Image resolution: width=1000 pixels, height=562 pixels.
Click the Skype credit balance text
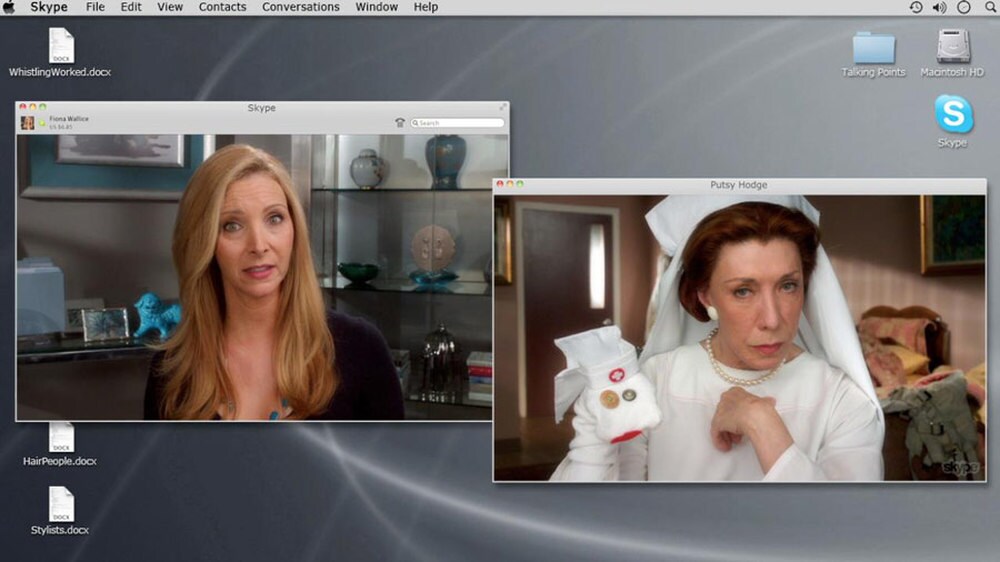pyautogui.click(x=61, y=127)
